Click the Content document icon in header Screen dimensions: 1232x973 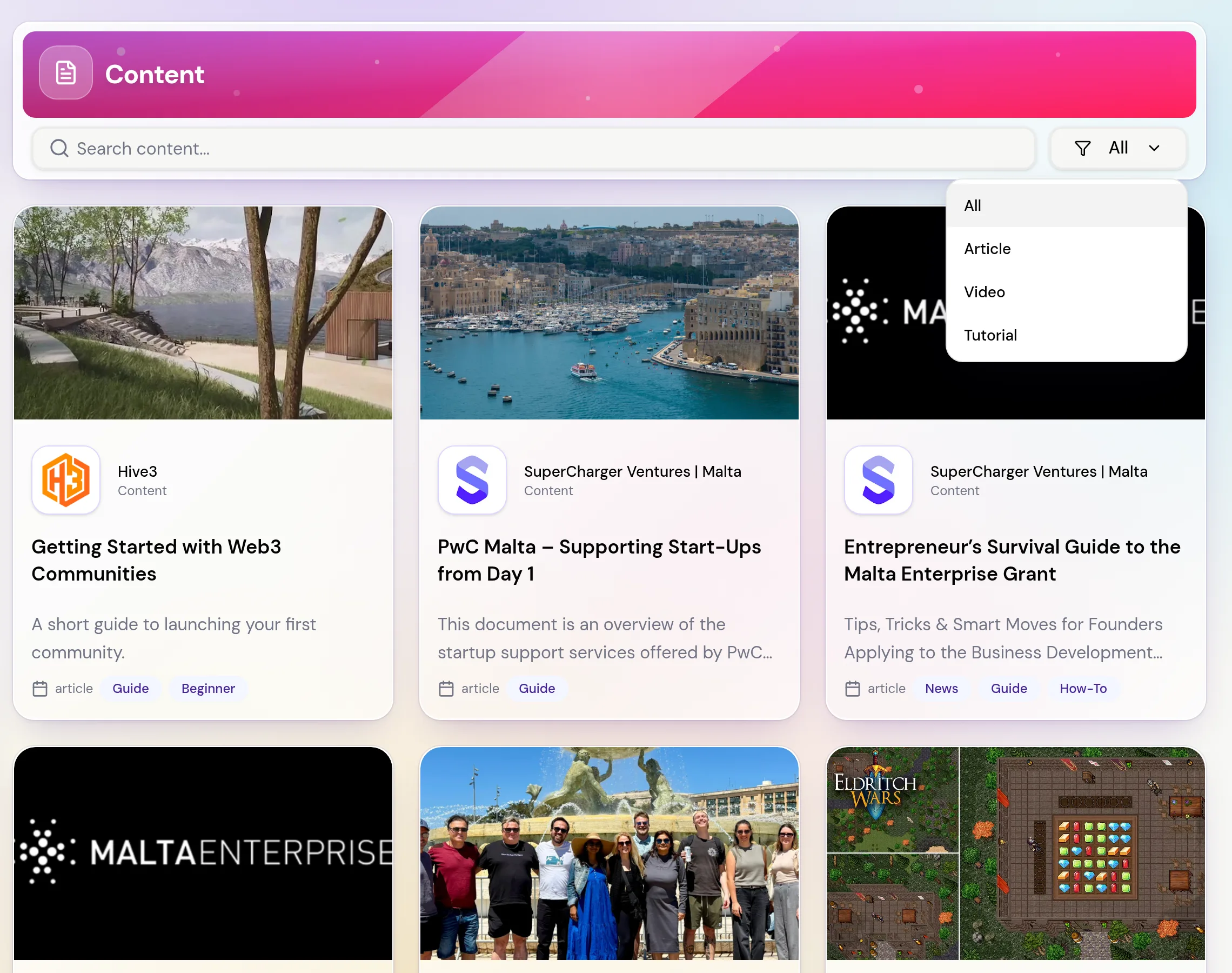65,73
